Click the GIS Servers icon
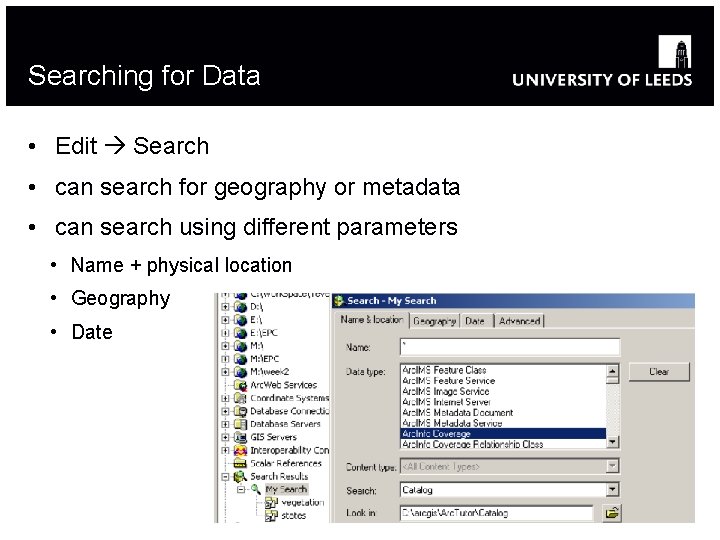This screenshot has height=540, width=720. tap(241, 437)
